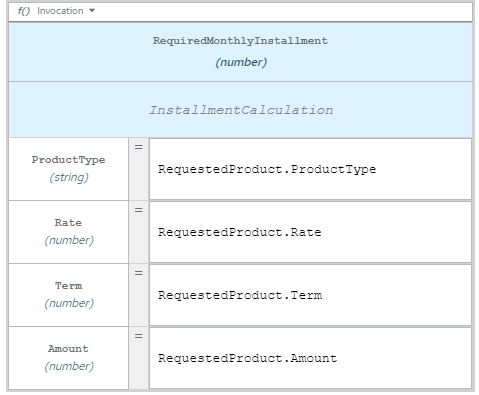Screen dimensions: 479x395
Task: Edit the RequestedProduct.Rate expression cell
Action: (x=310, y=232)
